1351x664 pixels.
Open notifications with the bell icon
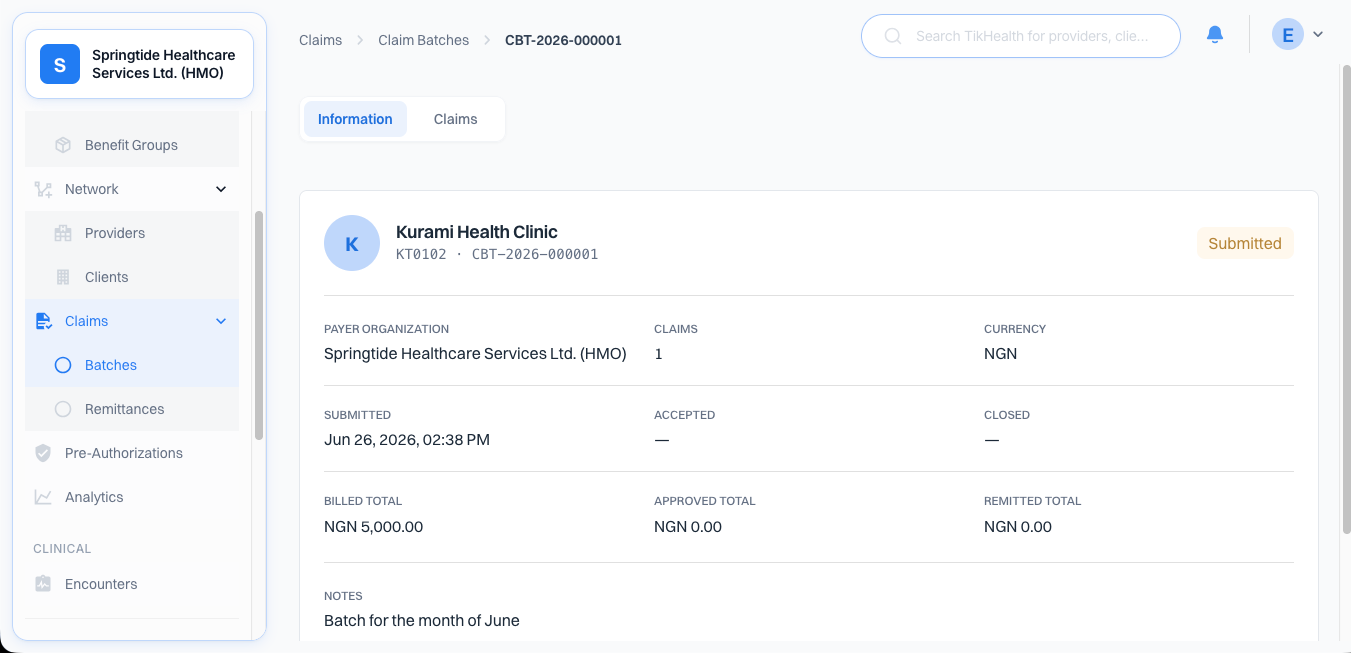(1215, 35)
